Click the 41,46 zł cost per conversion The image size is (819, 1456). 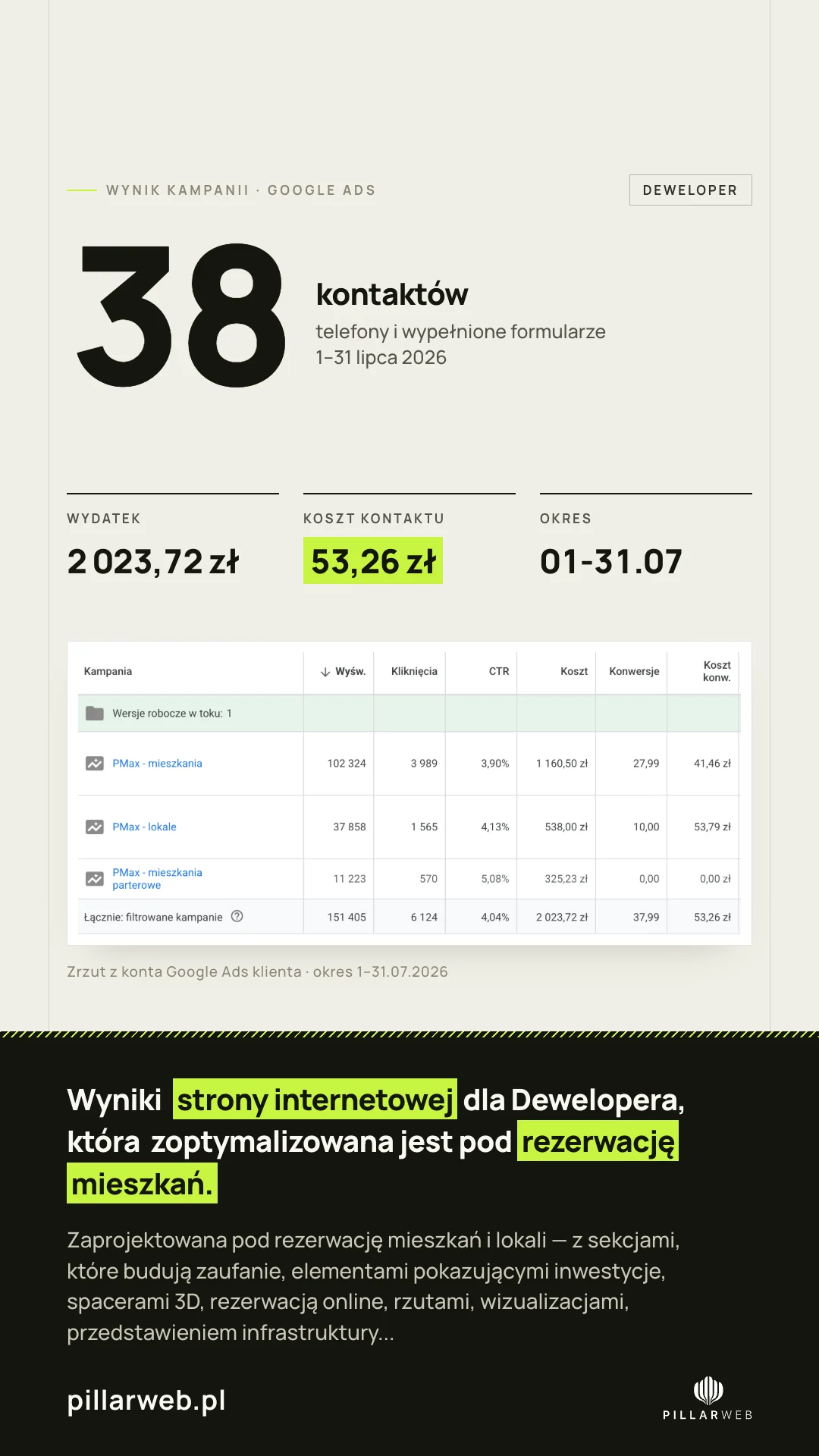tap(712, 764)
